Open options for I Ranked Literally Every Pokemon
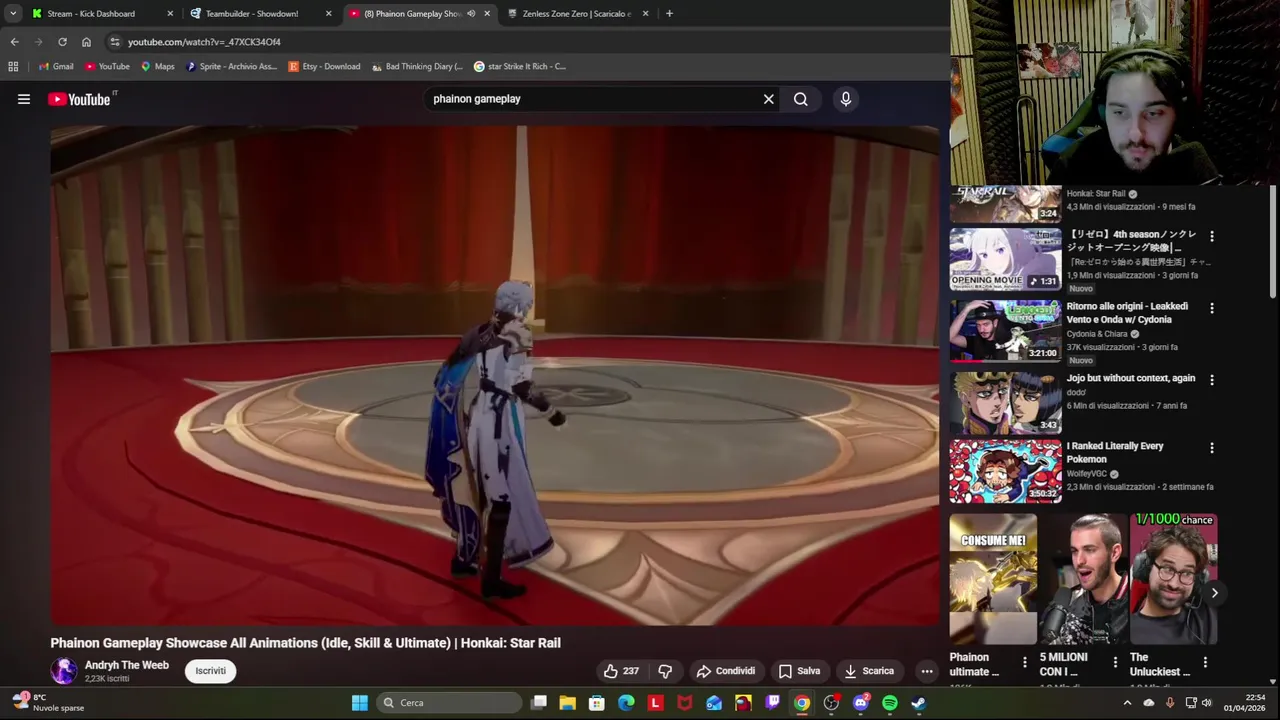 tap(1212, 448)
